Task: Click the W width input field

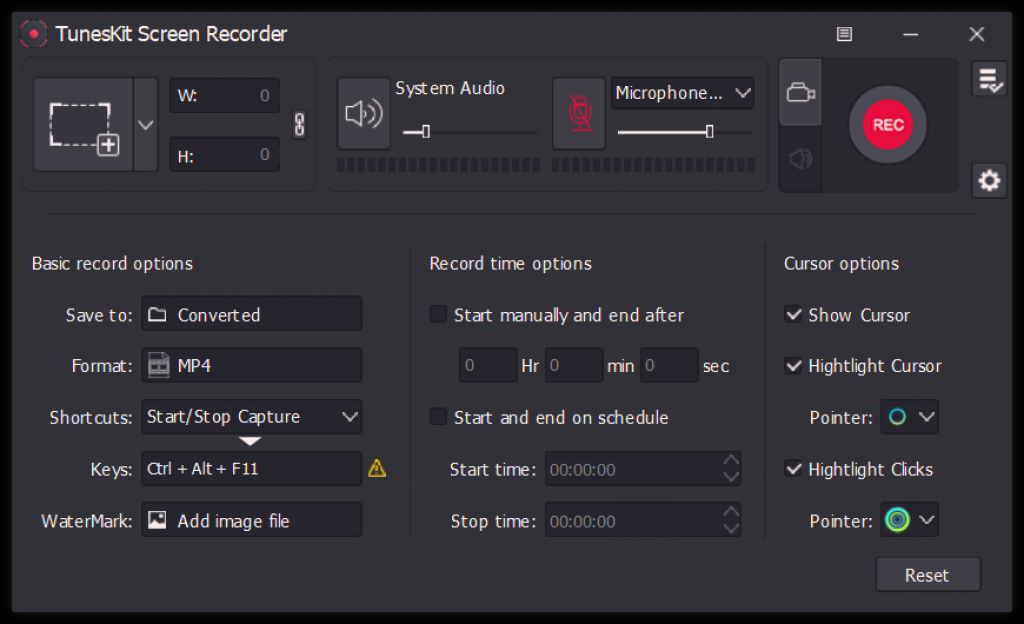Action: [x=225, y=96]
